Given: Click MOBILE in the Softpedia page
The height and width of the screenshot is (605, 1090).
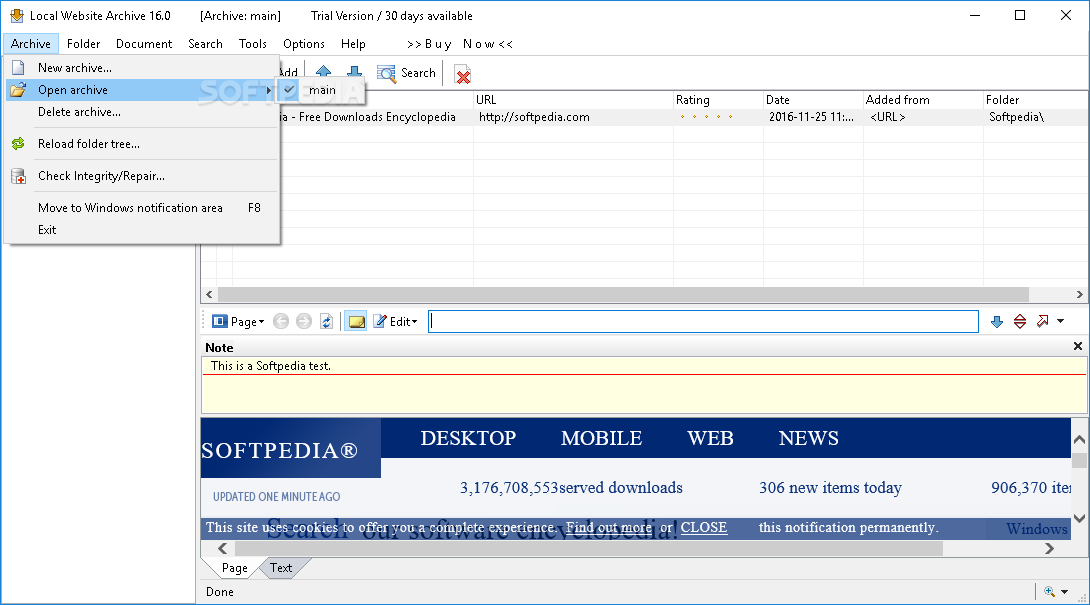Looking at the screenshot, I should (601, 438).
